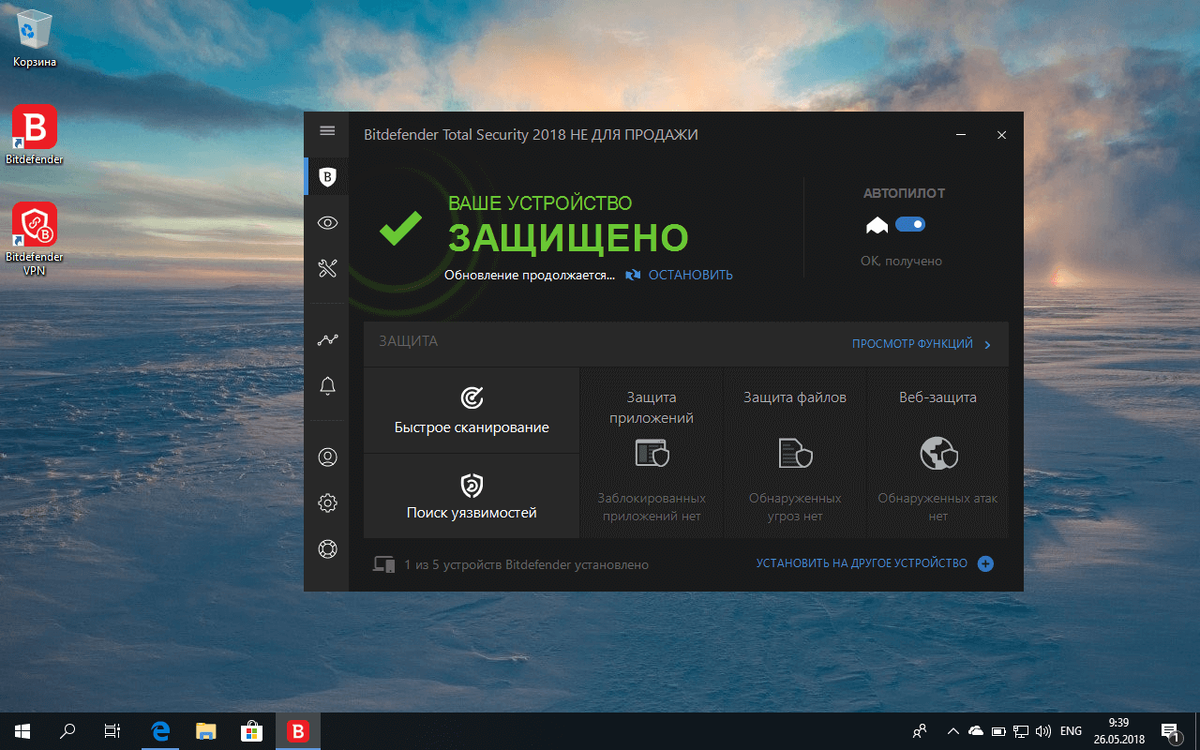Click the file protection document icon
Image resolution: width=1200 pixels, height=750 pixels.
point(795,453)
